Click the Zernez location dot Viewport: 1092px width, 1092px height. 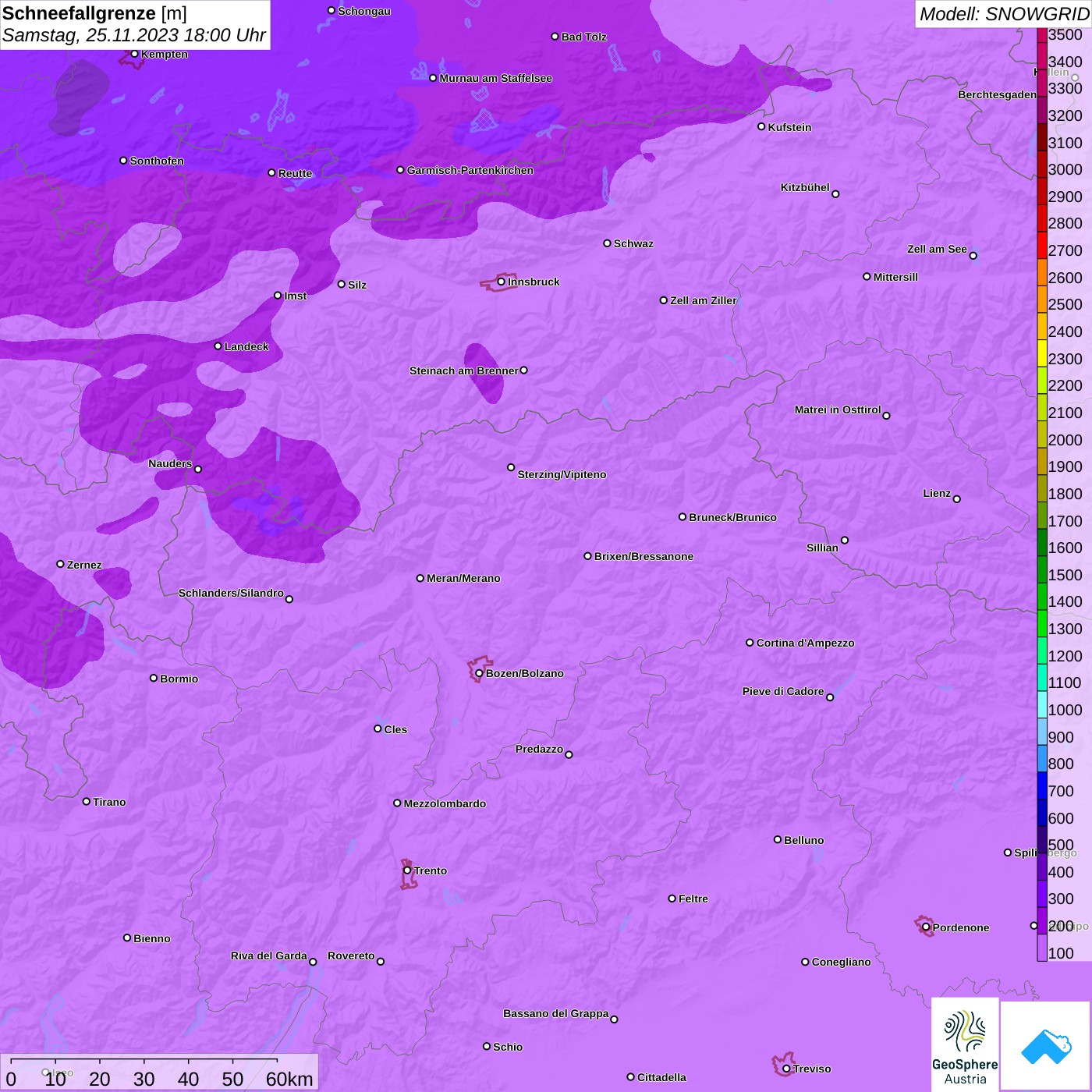[x=60, y=564]
